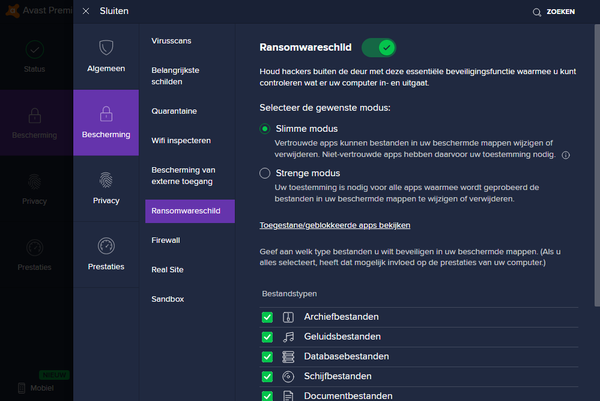Click the Zoeken magnifier icon

pos(538,12)
